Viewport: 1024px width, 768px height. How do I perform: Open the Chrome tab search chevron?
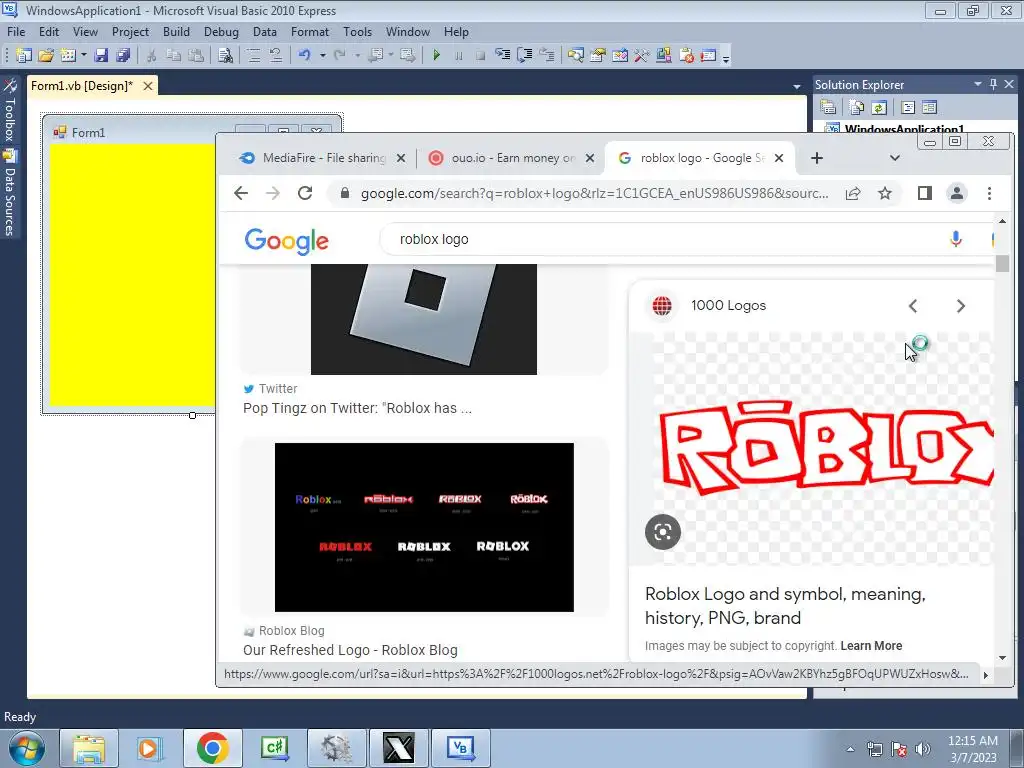pos(895,158)
